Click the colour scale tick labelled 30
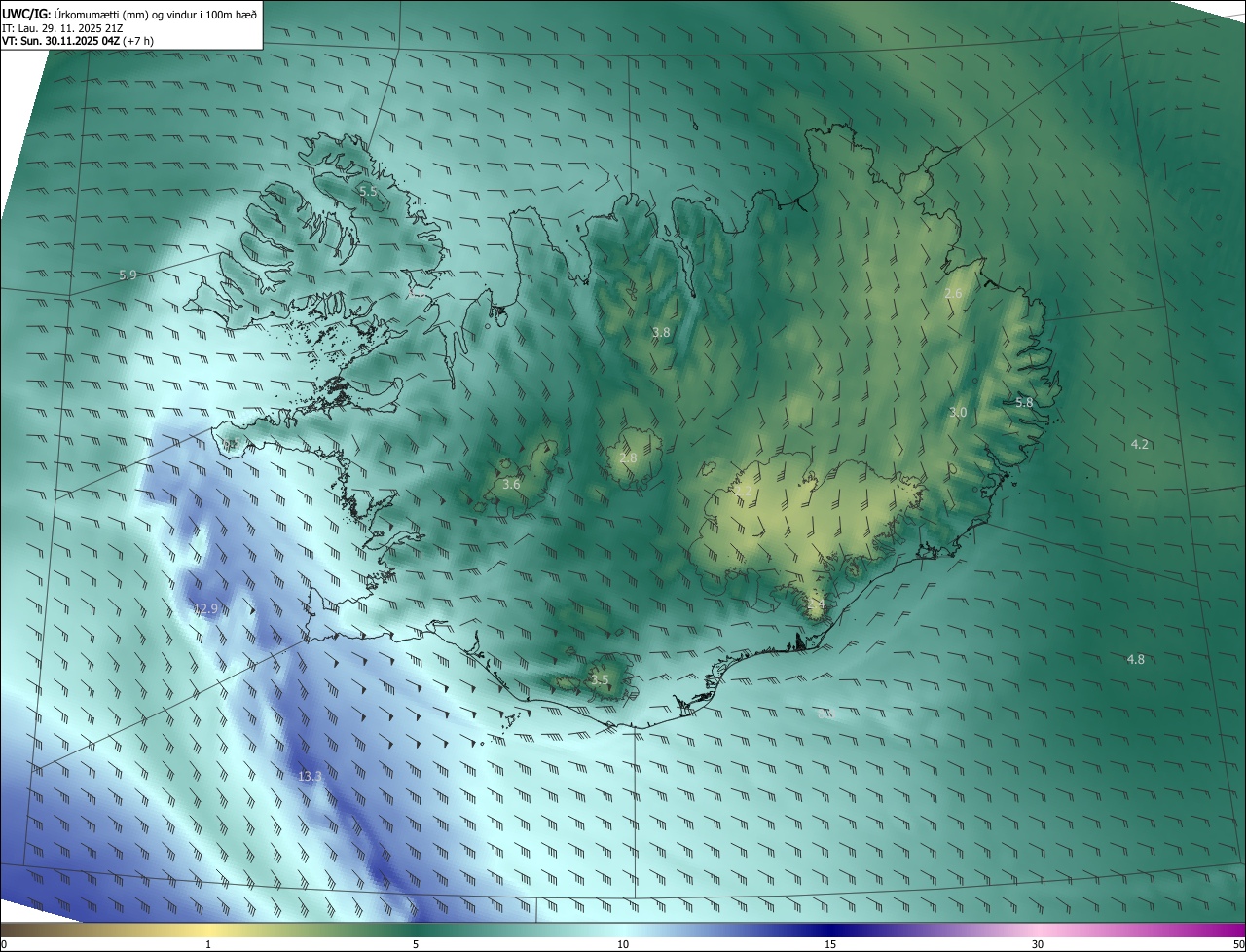Screen dimensions: 1246x952 coord(1038,944)
